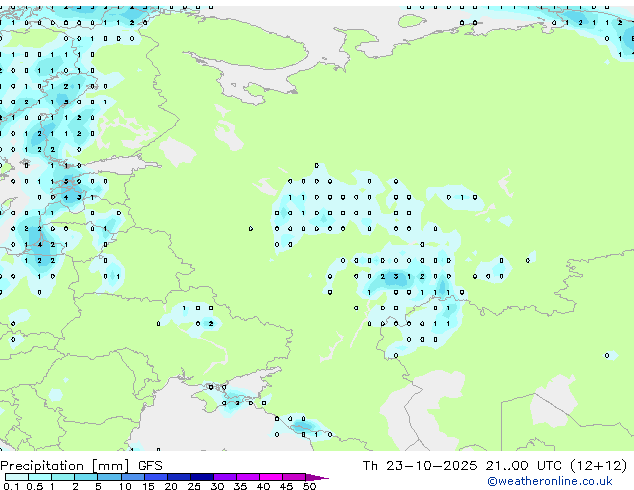Click the "50" legend scale label
634x490 pixels.
[x=309, y=486]
